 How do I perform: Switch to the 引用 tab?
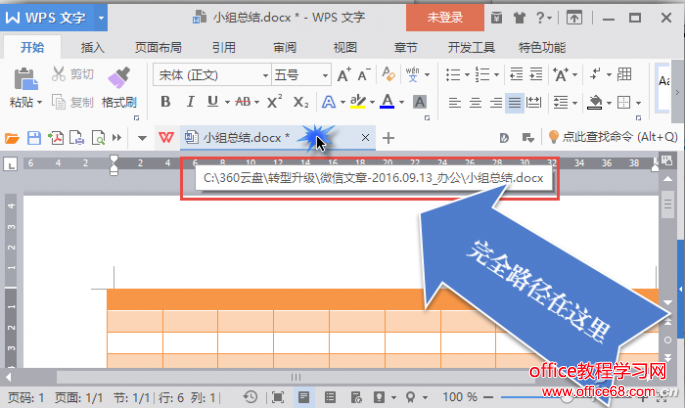coord(224,47)
